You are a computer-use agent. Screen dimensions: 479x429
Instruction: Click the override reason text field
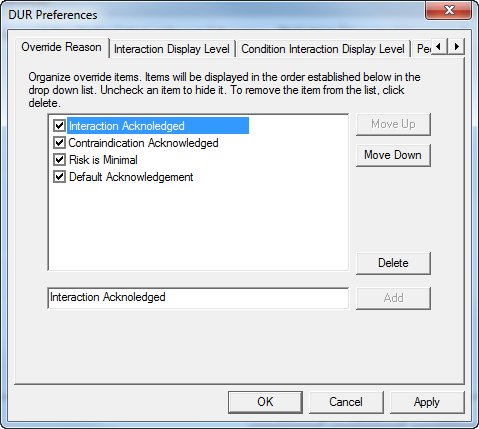198,298
